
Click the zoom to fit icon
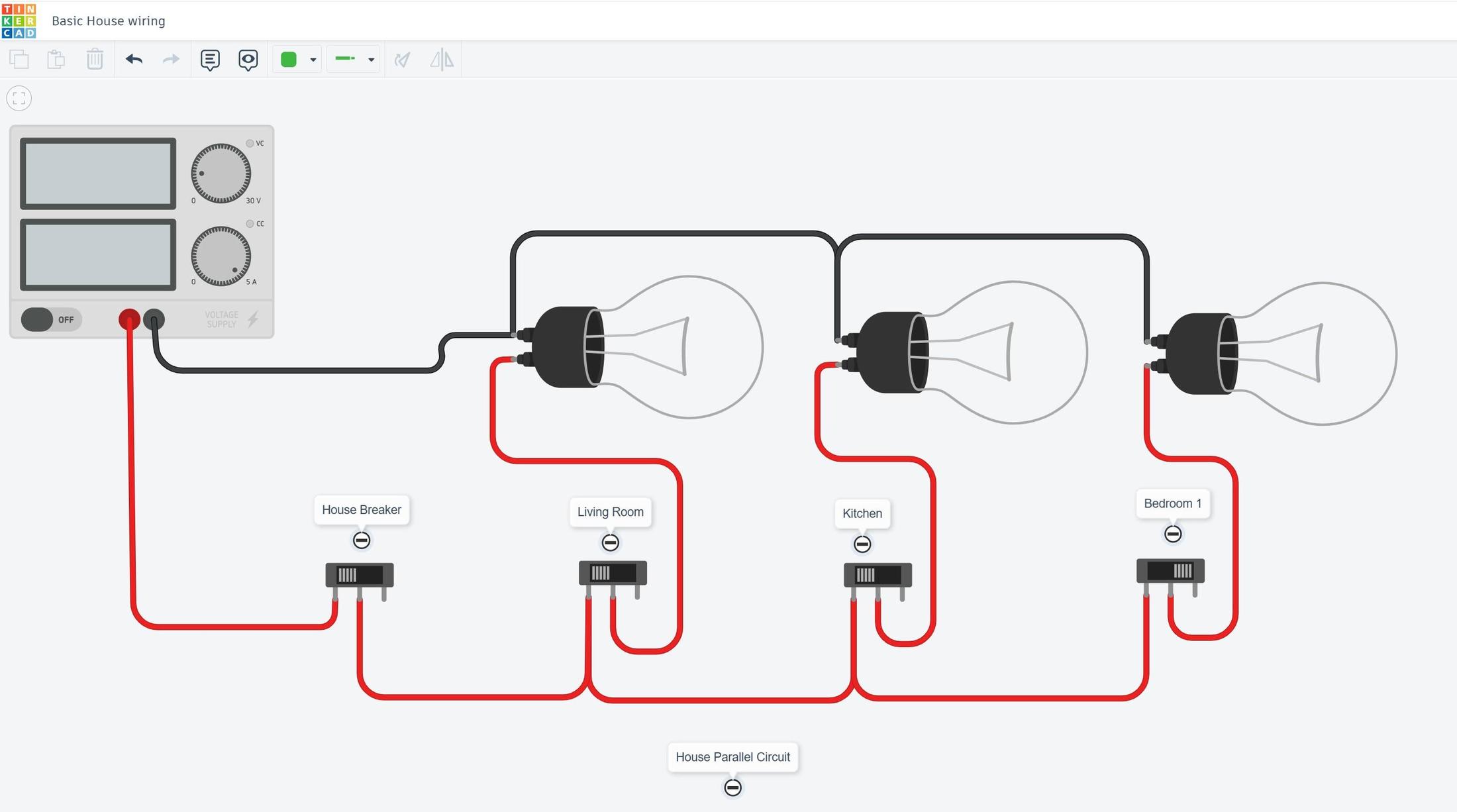coord(19,99)
